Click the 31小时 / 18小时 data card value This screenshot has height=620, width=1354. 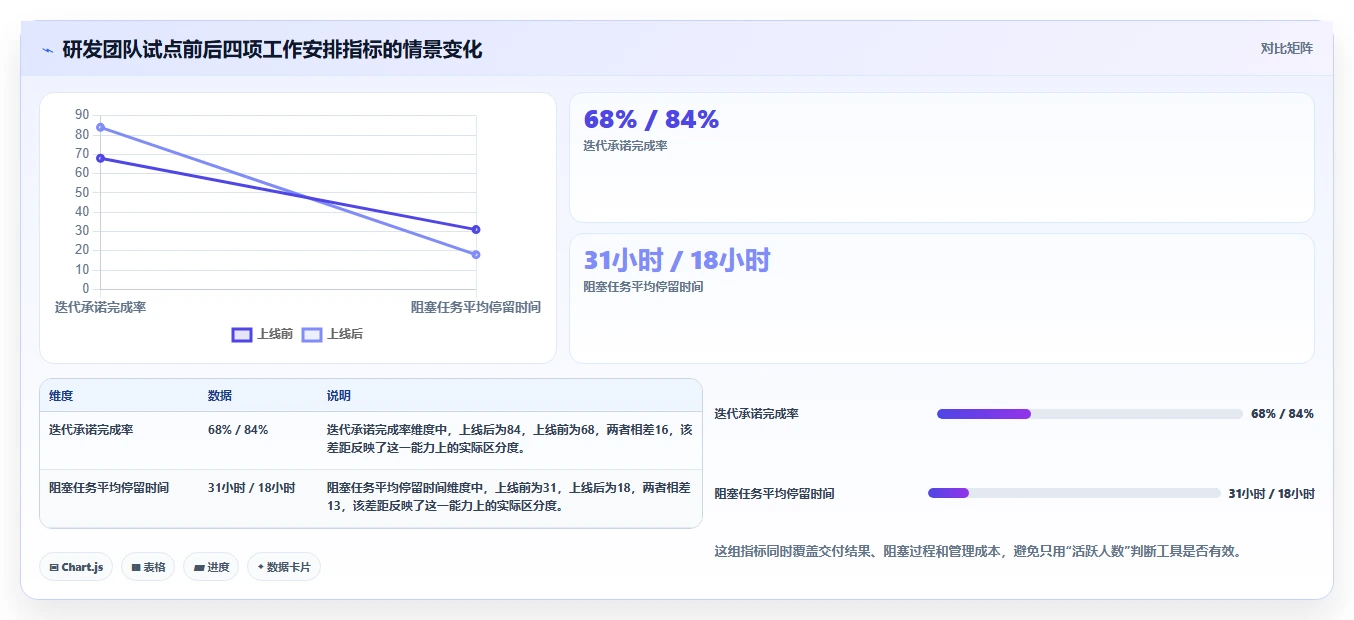(x=677, y=261)
